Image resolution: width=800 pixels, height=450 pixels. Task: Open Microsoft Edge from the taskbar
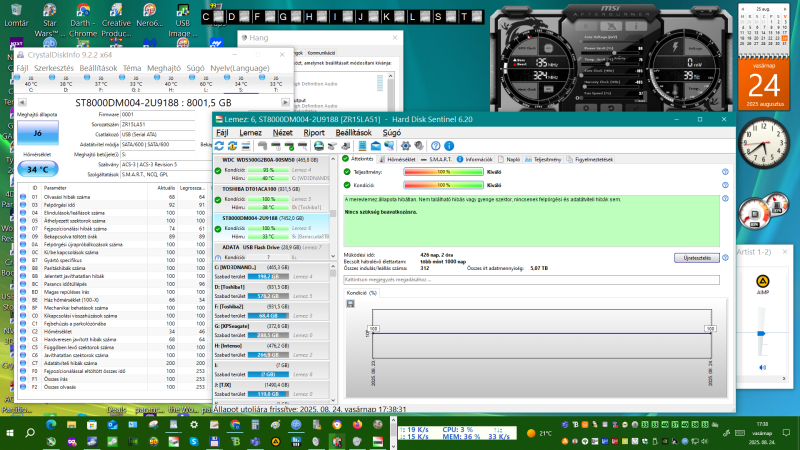(51, 424)
